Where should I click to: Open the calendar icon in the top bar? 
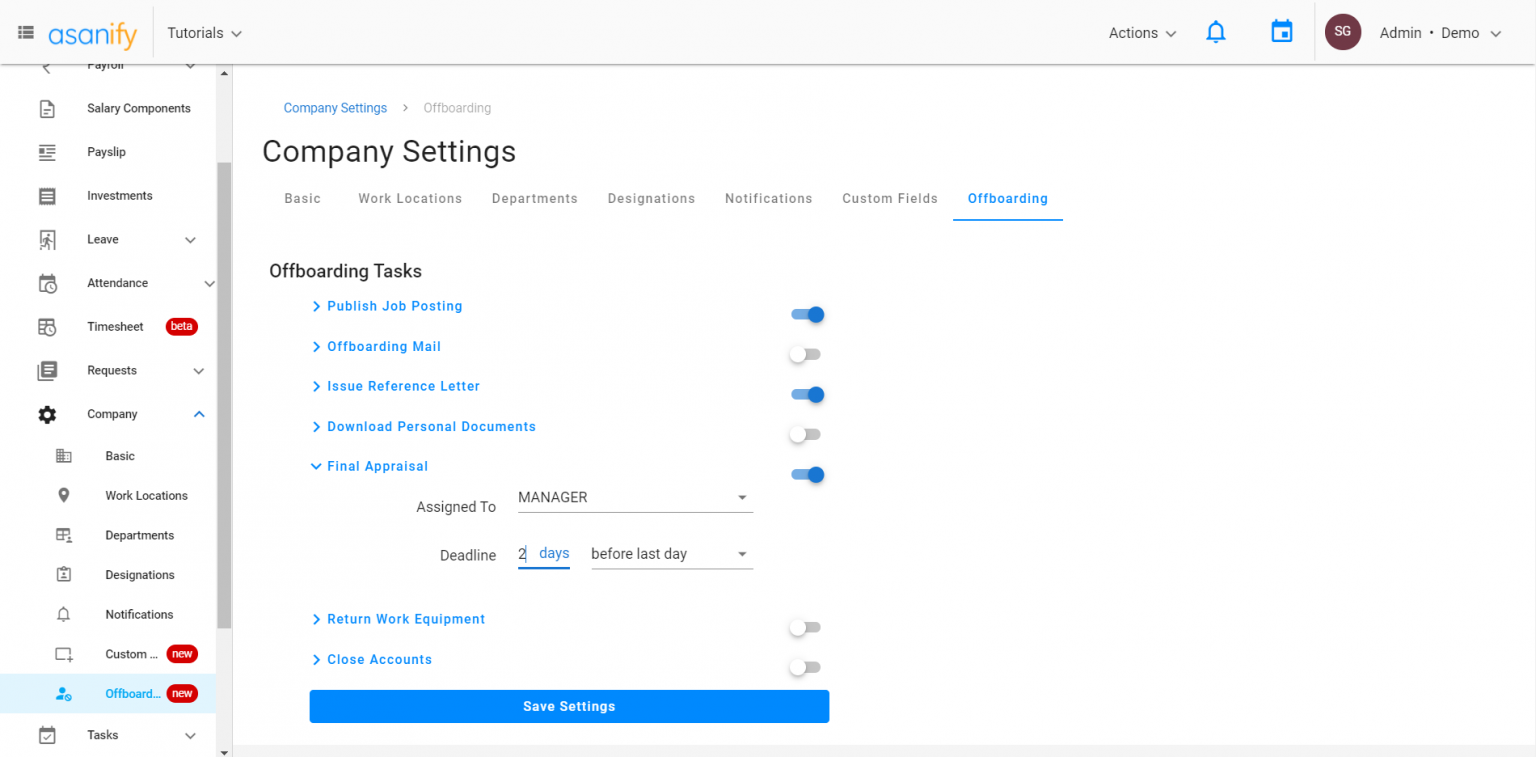1281,32
